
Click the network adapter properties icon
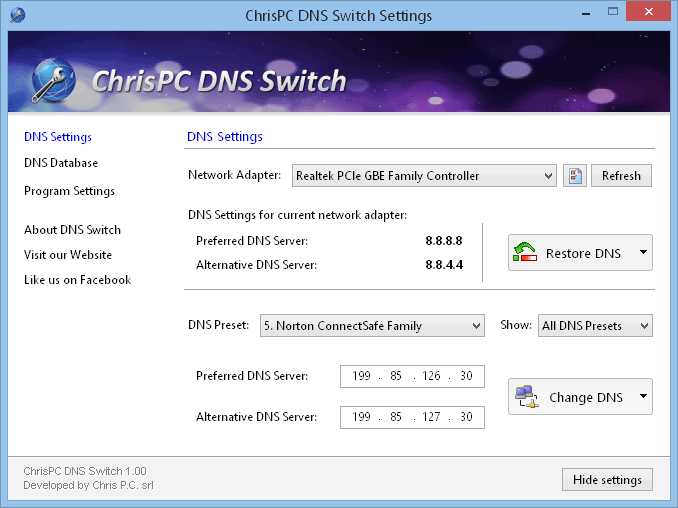coord(574,176)
